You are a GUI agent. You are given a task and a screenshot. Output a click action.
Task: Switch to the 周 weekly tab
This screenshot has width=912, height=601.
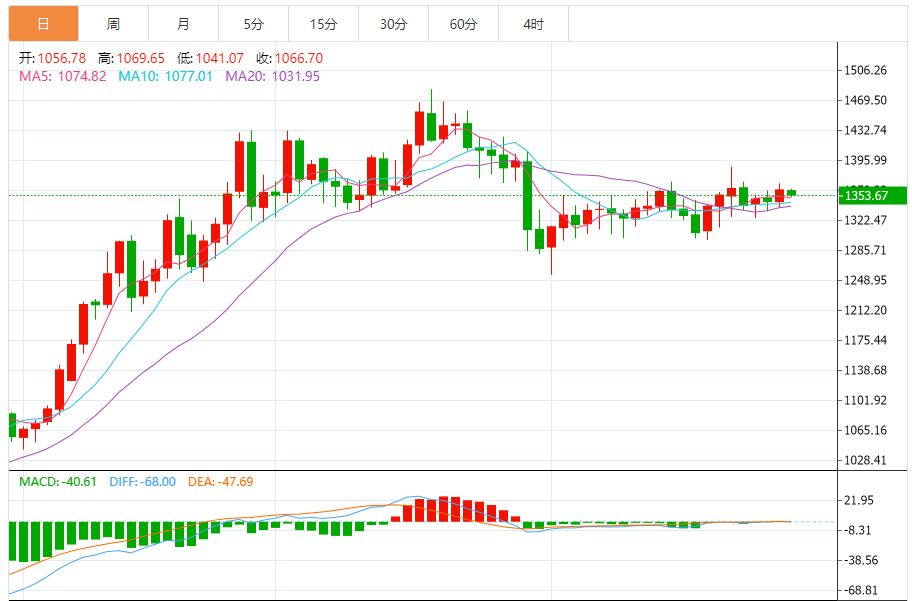(113, 23)
